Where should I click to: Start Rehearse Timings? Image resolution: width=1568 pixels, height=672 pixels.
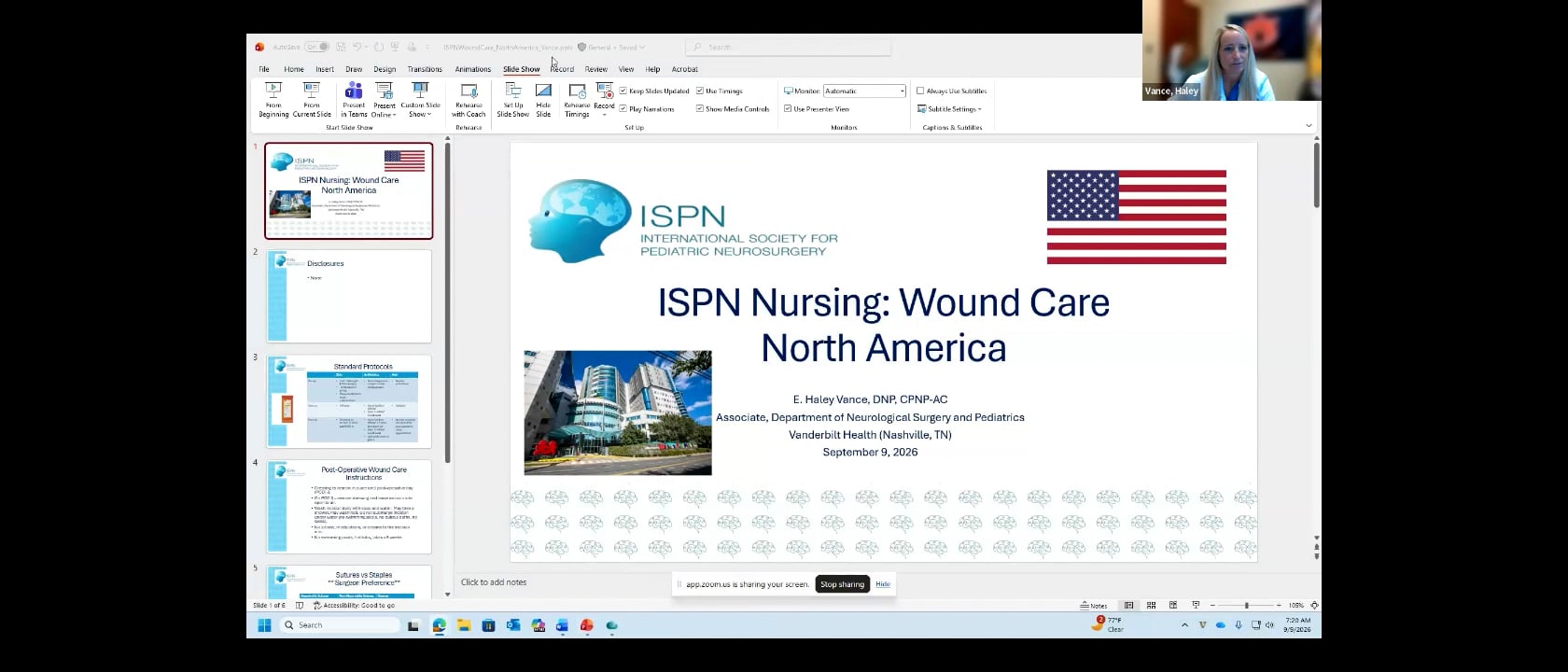[x=577, y=100]
